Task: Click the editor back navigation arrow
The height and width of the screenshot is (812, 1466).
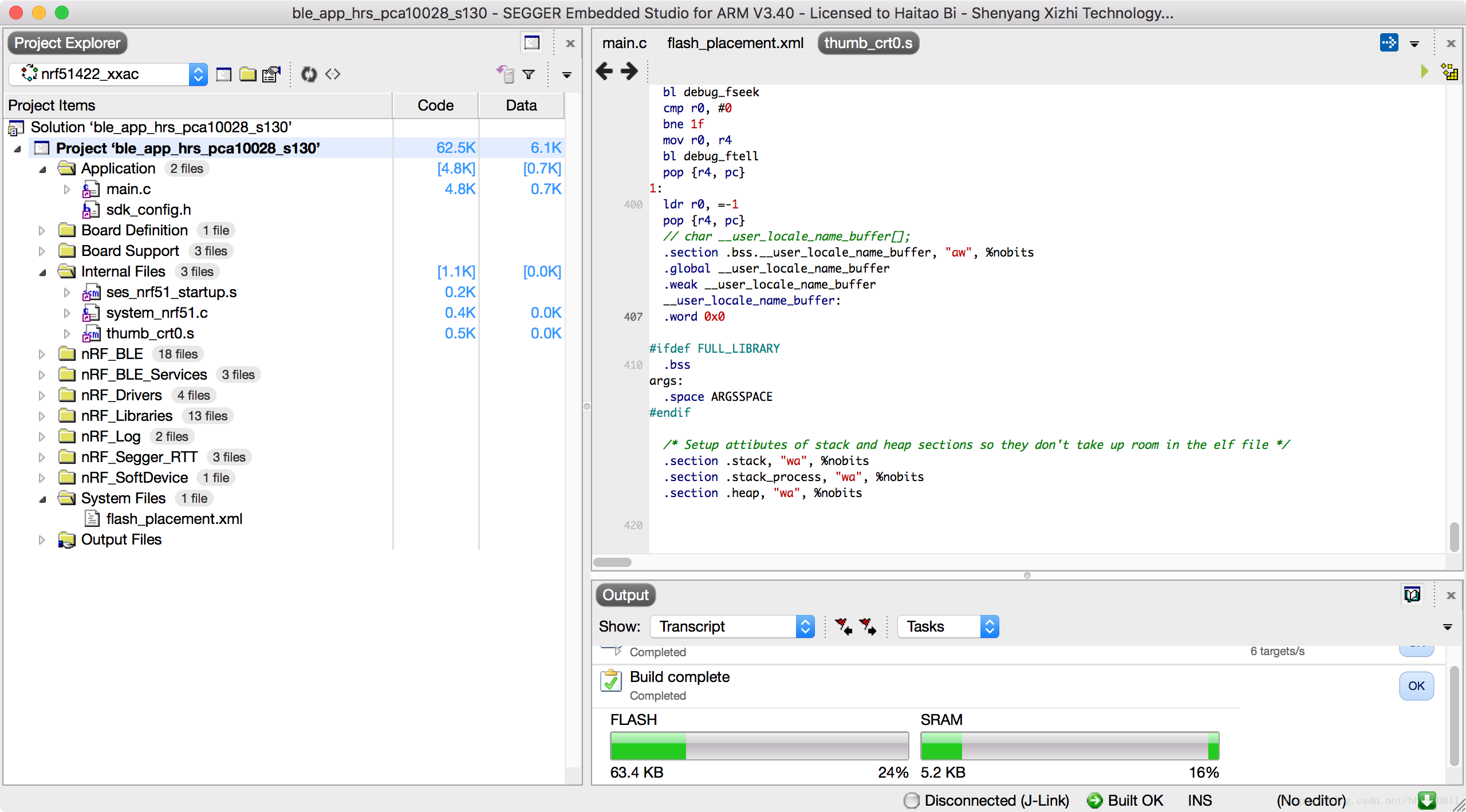Action: coord(604,72)
